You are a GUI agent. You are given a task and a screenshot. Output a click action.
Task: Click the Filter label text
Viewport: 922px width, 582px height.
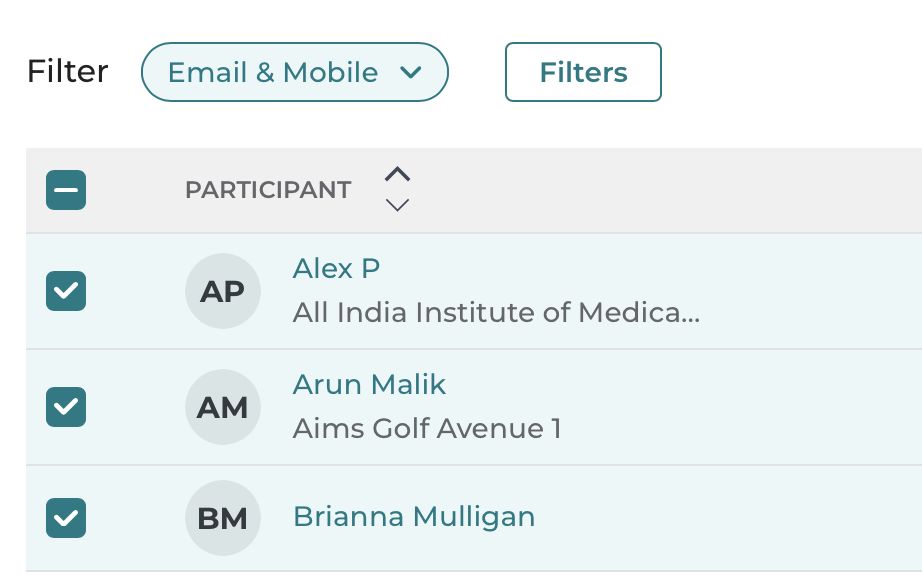[x=68, y=71]
